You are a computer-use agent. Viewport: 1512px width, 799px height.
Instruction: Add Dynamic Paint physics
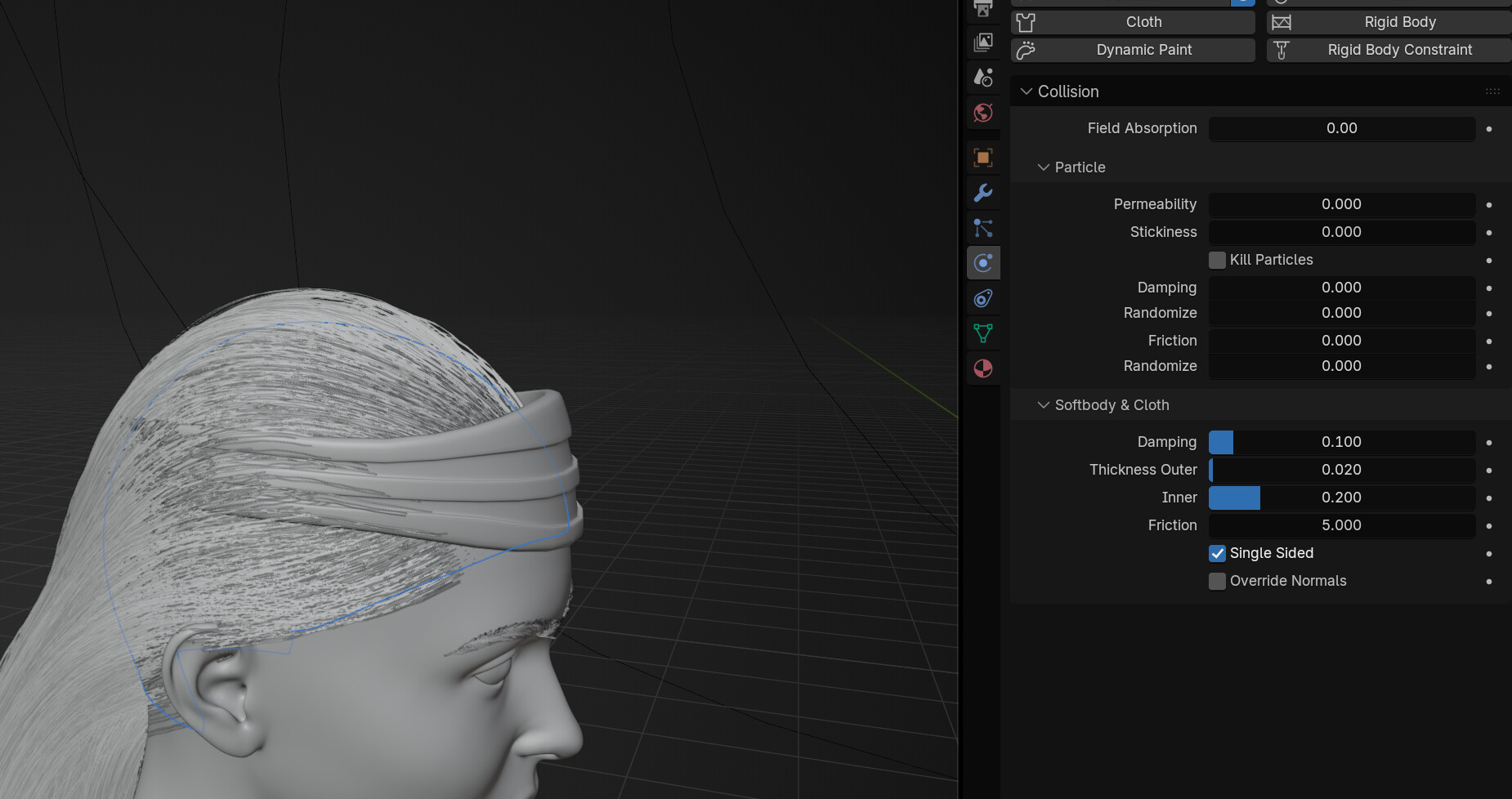(1133, 50)
